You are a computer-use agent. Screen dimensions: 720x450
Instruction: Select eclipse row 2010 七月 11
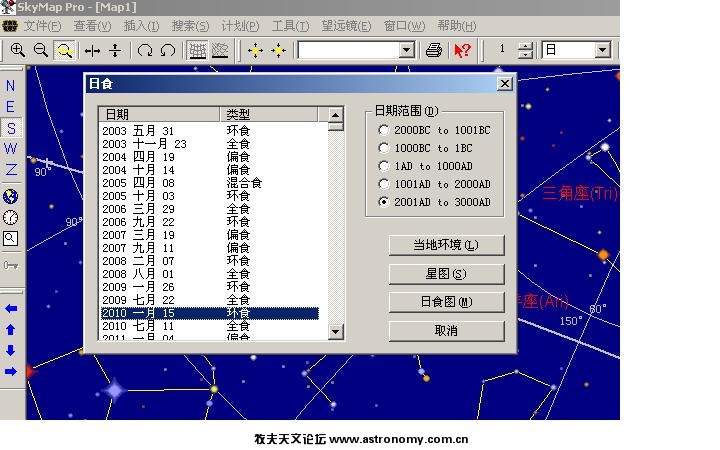pos(209,326)
